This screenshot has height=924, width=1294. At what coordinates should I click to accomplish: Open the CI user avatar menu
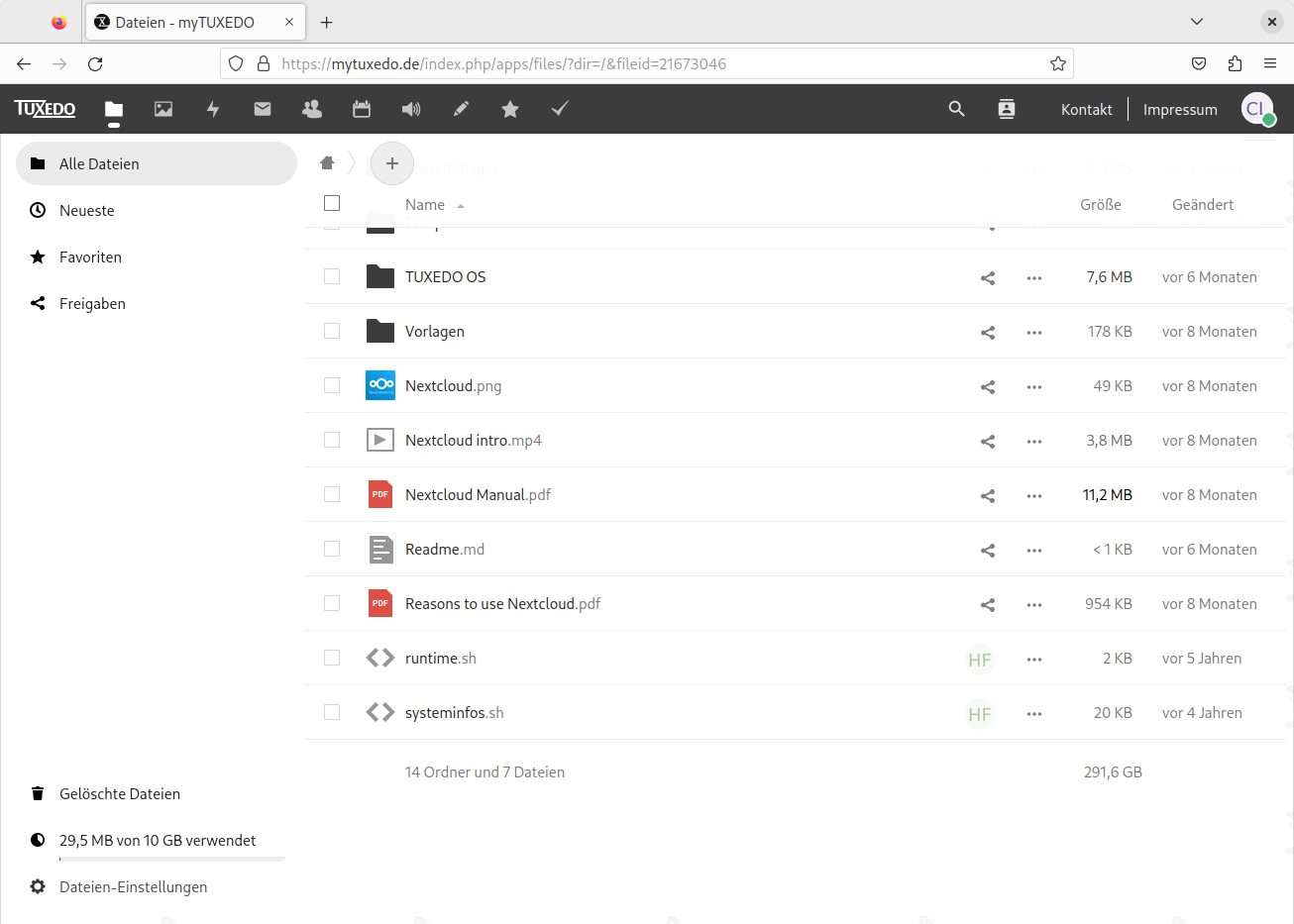(1258, 109)
